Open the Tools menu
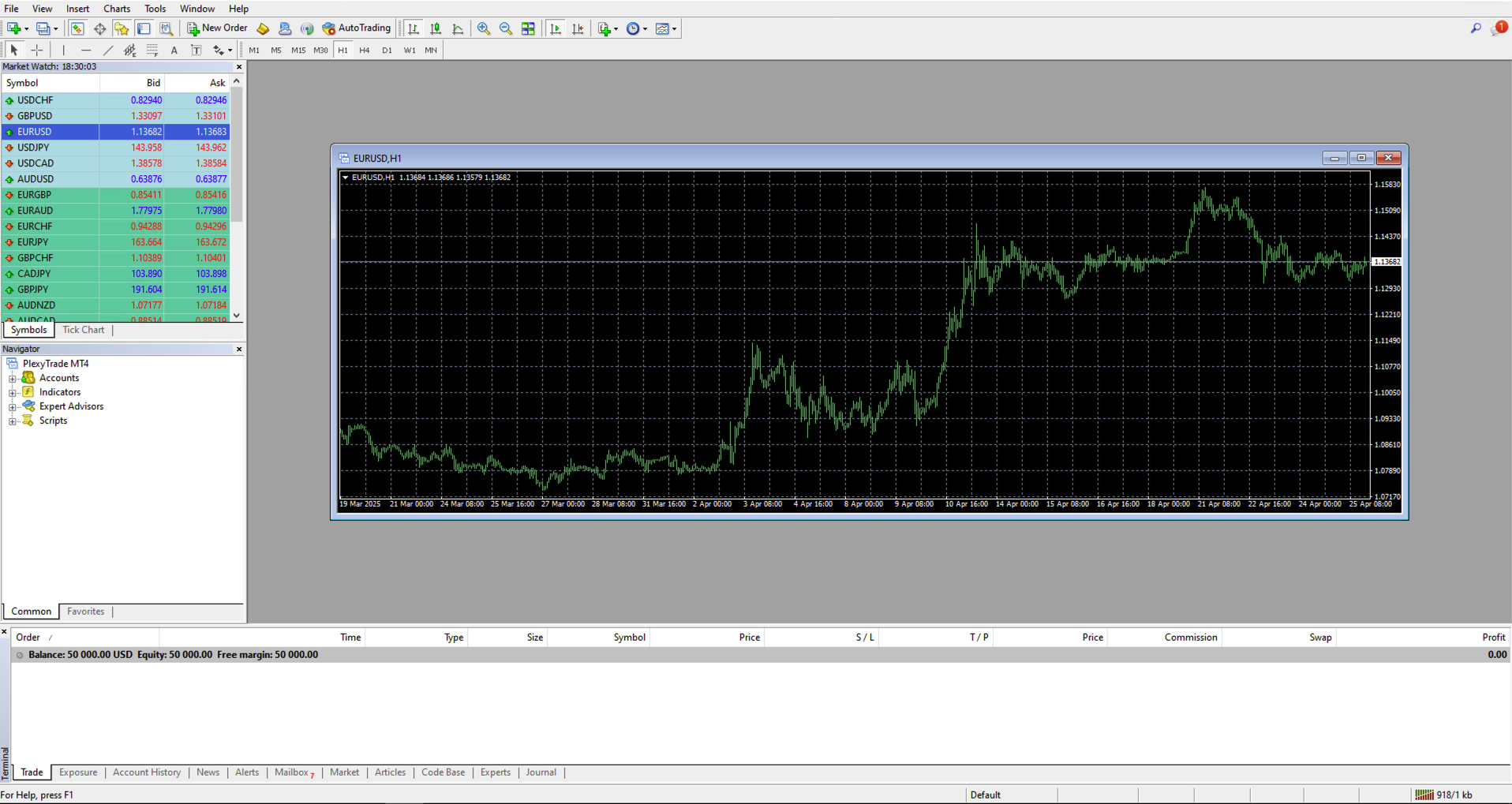 [155, 9]
